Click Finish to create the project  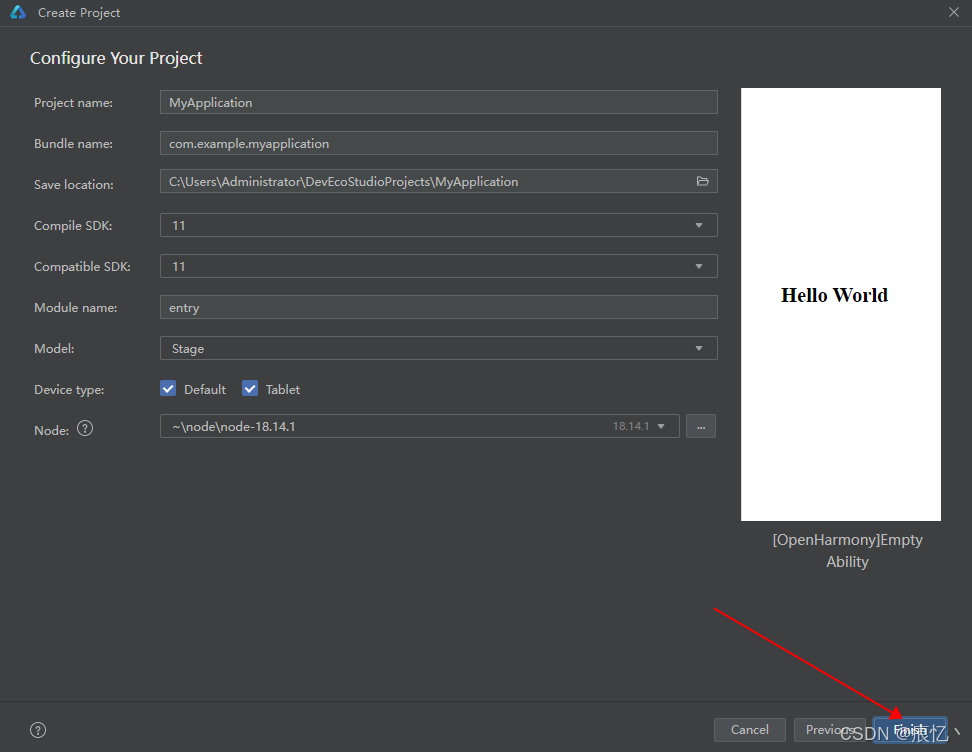(909, 730)
